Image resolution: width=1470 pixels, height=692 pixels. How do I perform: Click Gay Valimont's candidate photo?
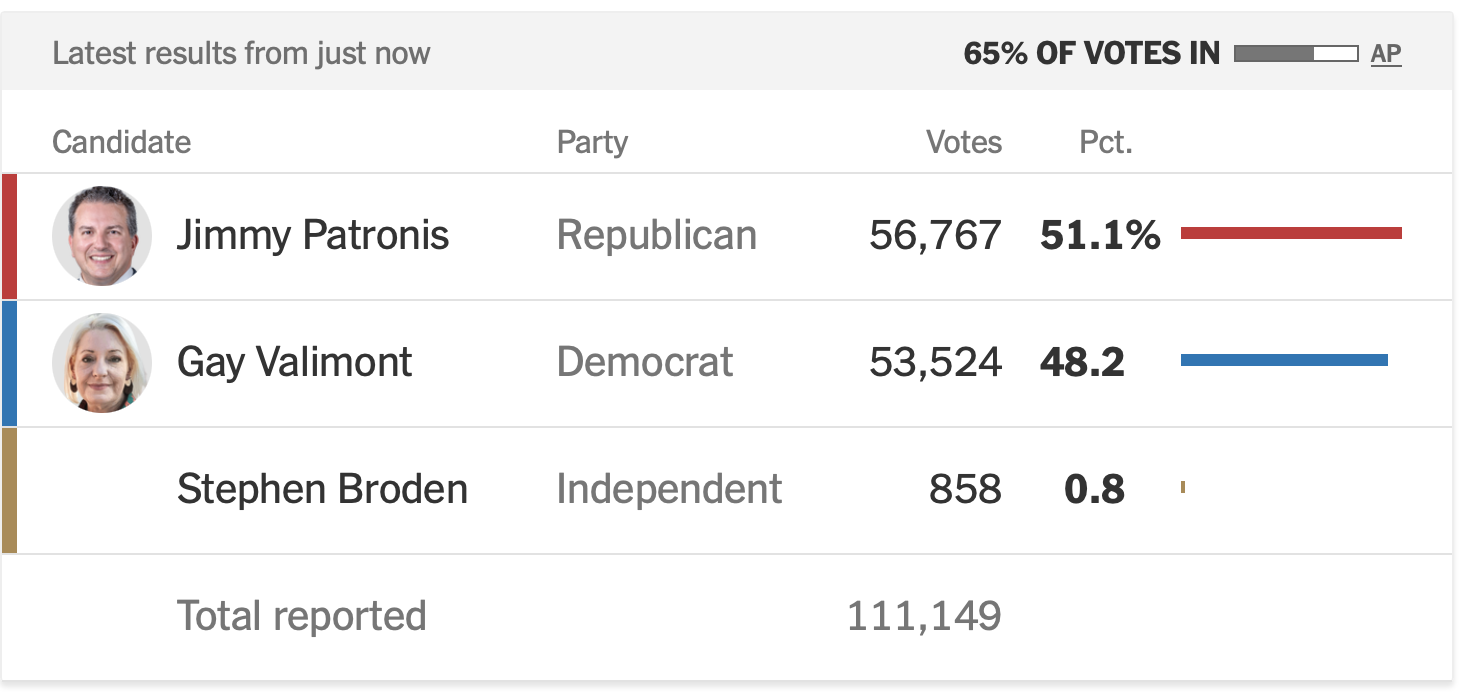coord(102,363)
